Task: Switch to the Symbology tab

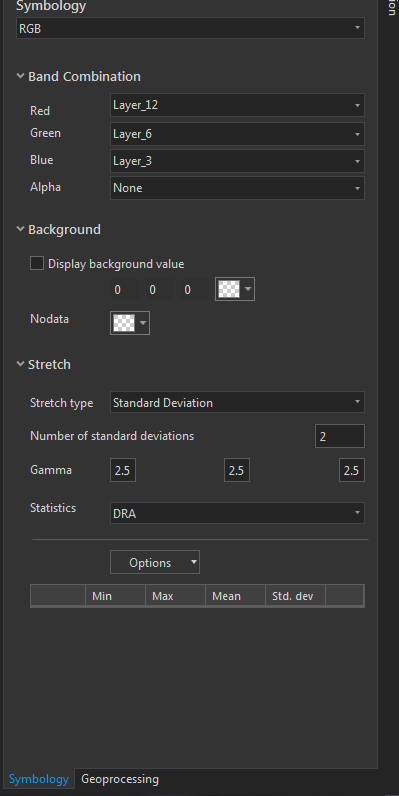Action: tap(39, 779)
